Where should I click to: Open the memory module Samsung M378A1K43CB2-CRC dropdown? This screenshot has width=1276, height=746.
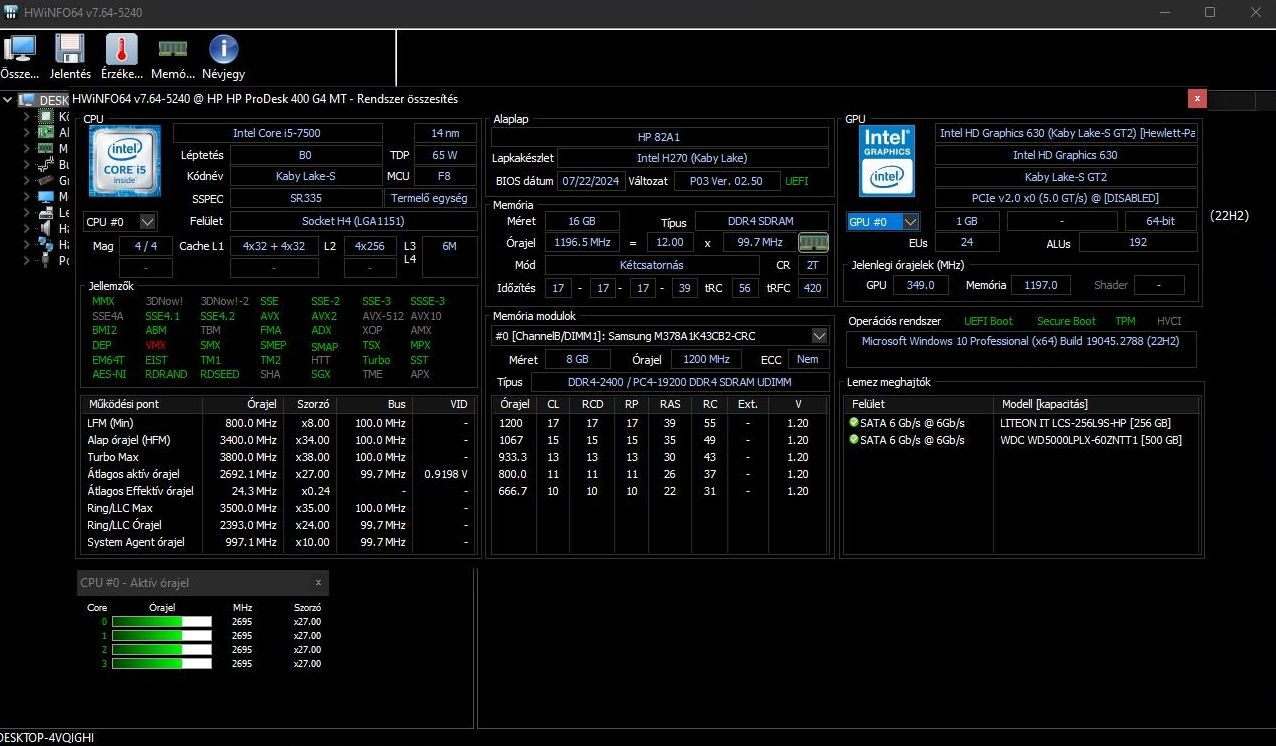click(661, 336)
